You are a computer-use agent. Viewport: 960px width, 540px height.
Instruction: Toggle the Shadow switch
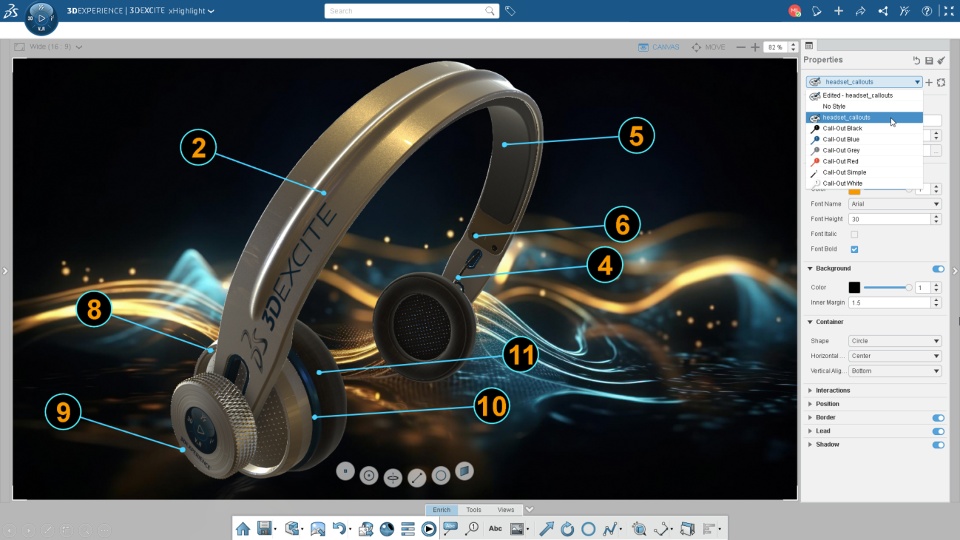[938, 444]
